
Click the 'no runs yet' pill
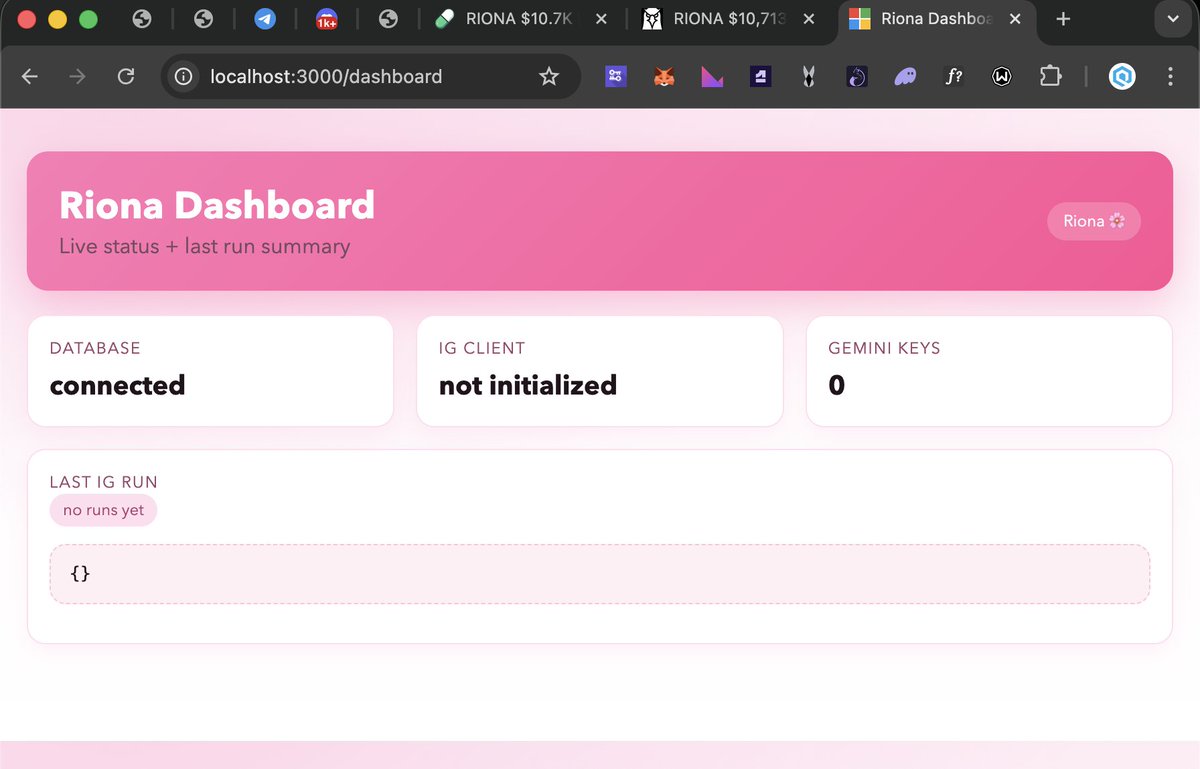[x=104, y=510]
